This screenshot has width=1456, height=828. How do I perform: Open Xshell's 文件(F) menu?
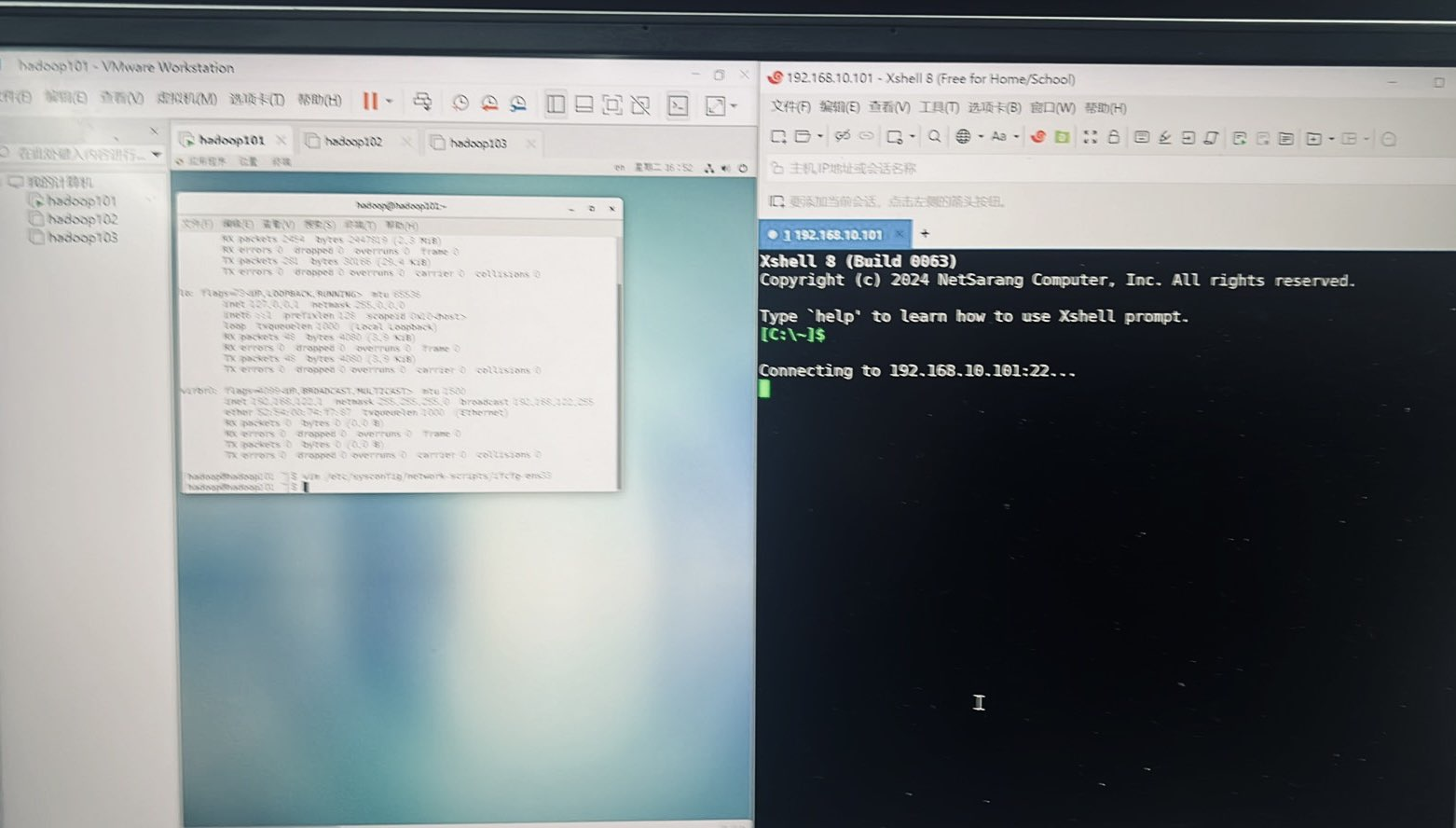coord(790,107)
